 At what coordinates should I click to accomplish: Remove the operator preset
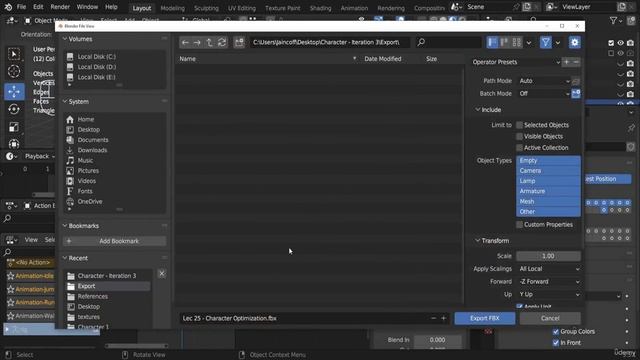tap(576, 62)
